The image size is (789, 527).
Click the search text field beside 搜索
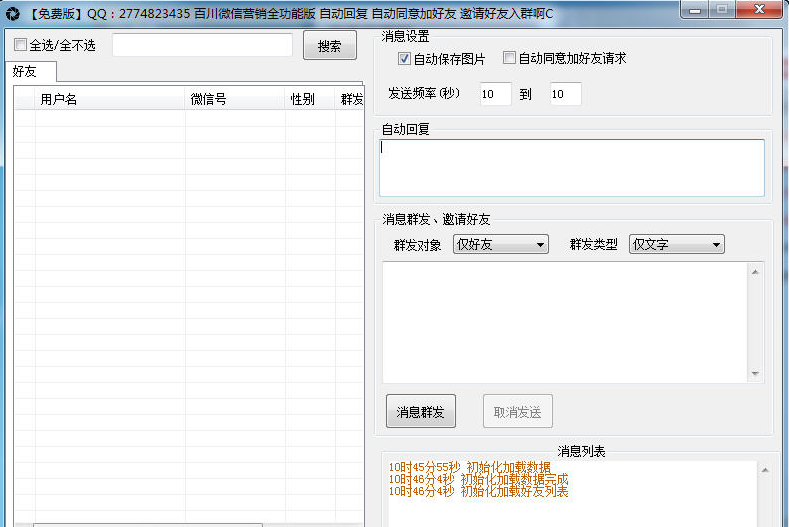coord(202,45)
